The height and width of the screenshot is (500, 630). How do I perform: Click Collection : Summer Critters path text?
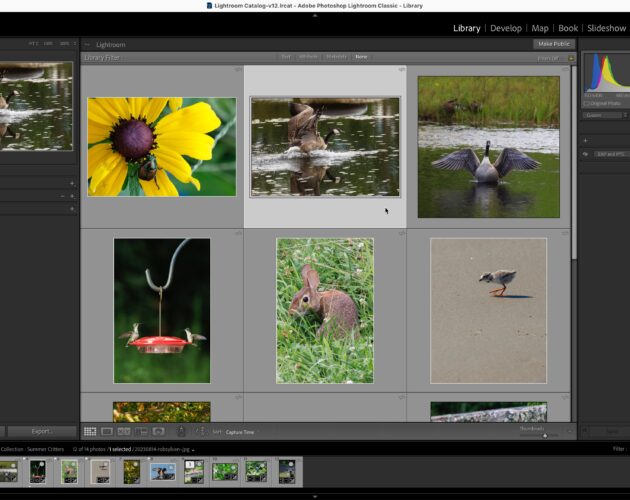(x=32, y=449)
